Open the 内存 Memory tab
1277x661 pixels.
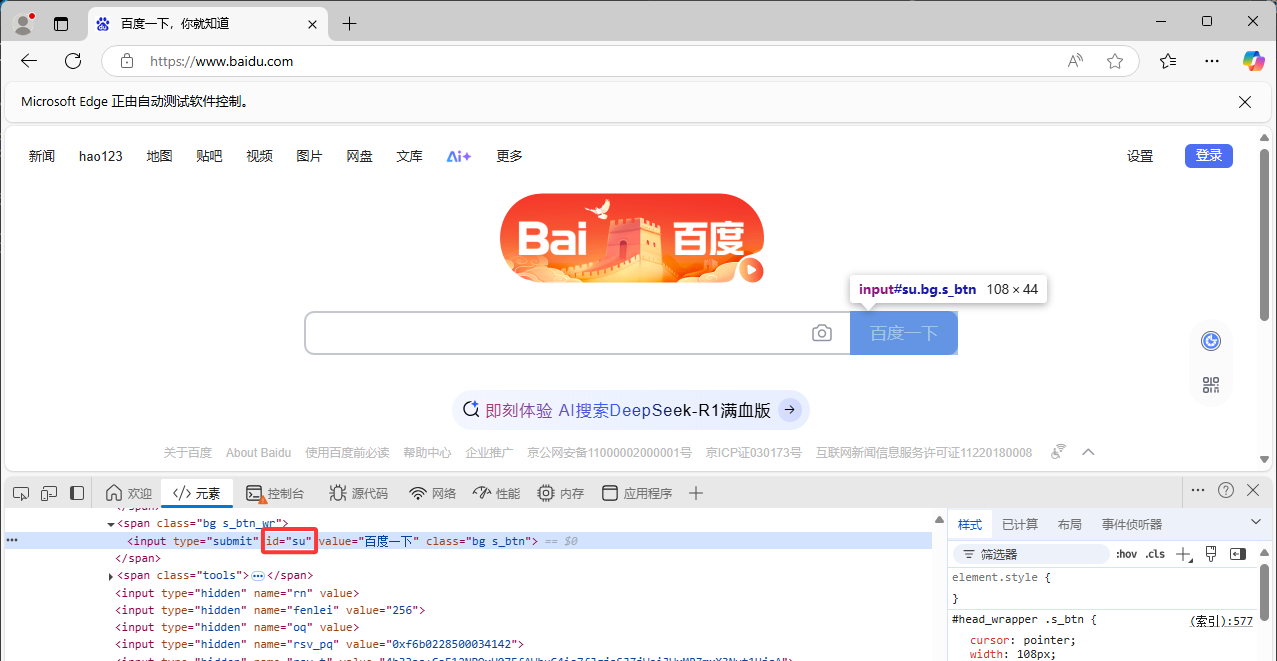tap(560, 493)
